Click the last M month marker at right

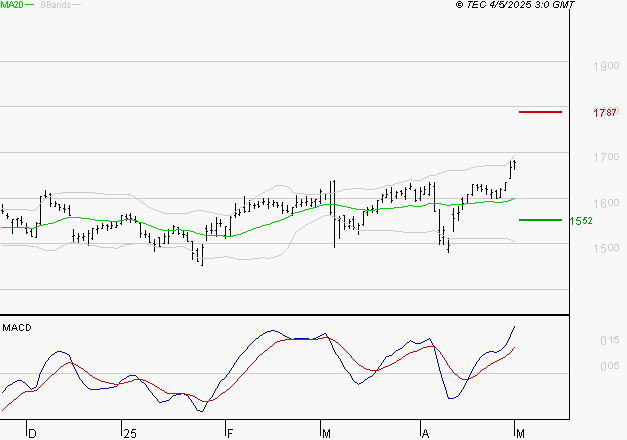520,434
